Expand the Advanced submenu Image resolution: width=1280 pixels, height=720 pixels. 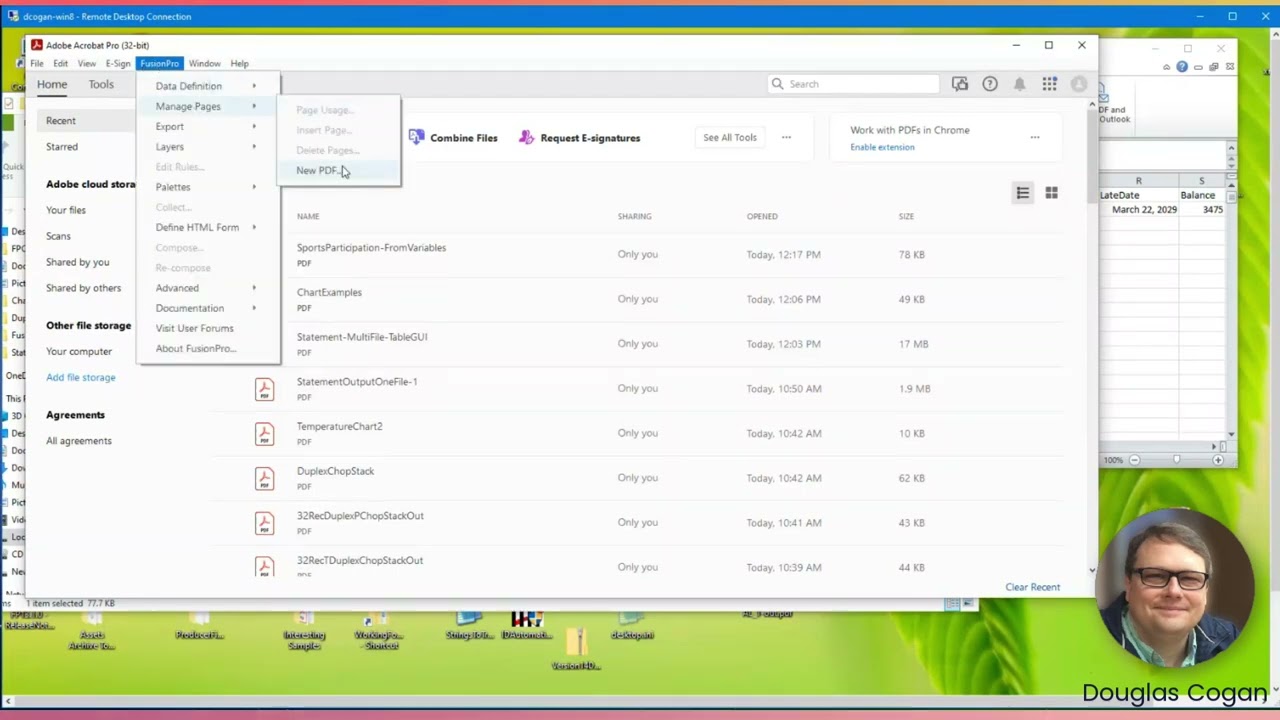click(207, 288)
